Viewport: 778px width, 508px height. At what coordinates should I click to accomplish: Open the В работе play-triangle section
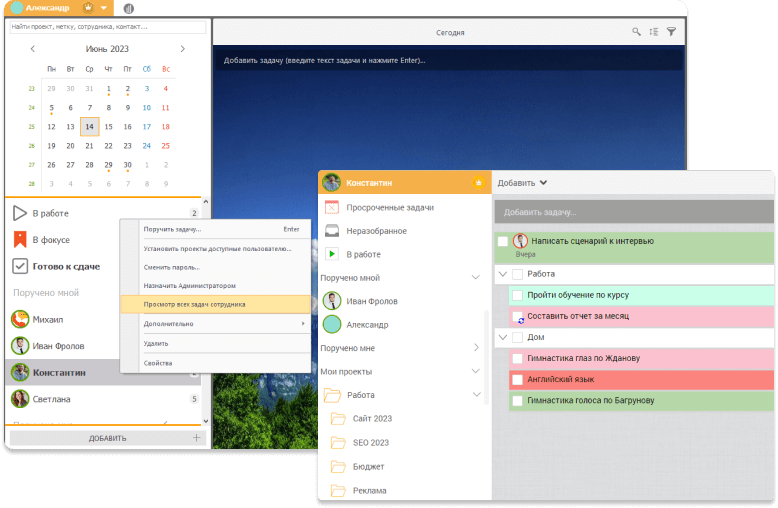tap(20, 213)
